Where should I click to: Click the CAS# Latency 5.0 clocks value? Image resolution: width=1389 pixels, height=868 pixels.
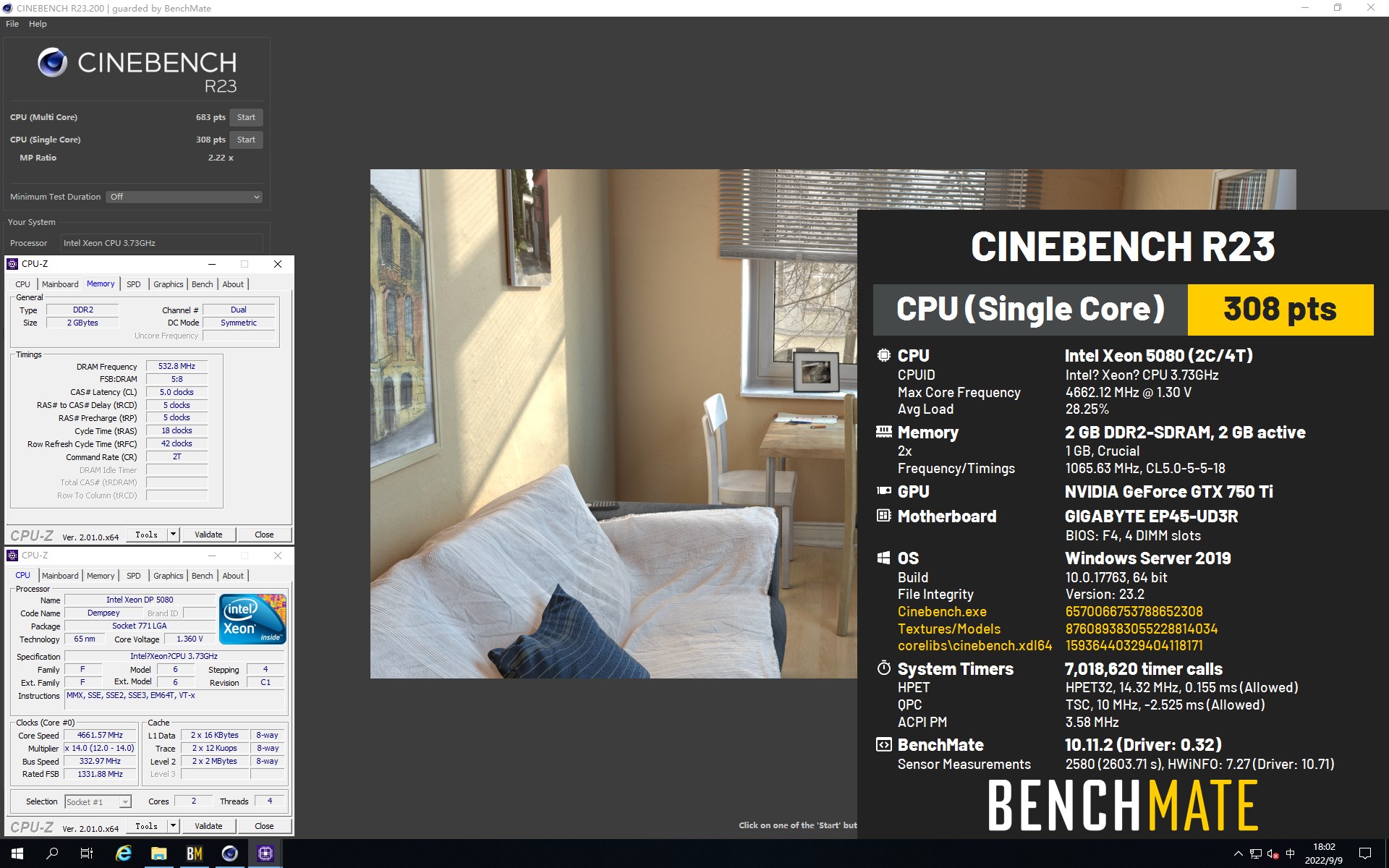coord(177,392)
